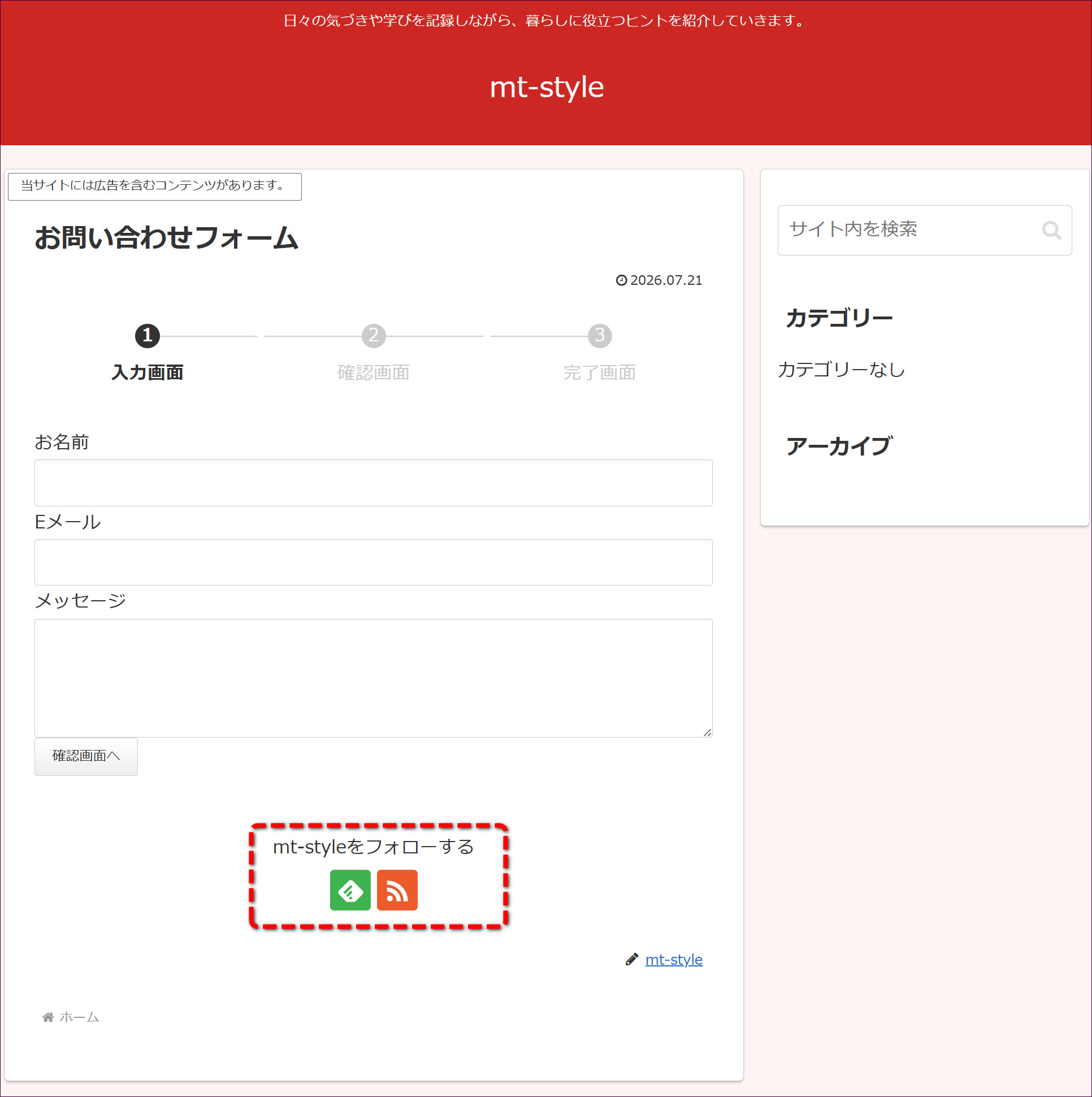
Task: Focus the Eメール input field
Action: tap(373, 562)
